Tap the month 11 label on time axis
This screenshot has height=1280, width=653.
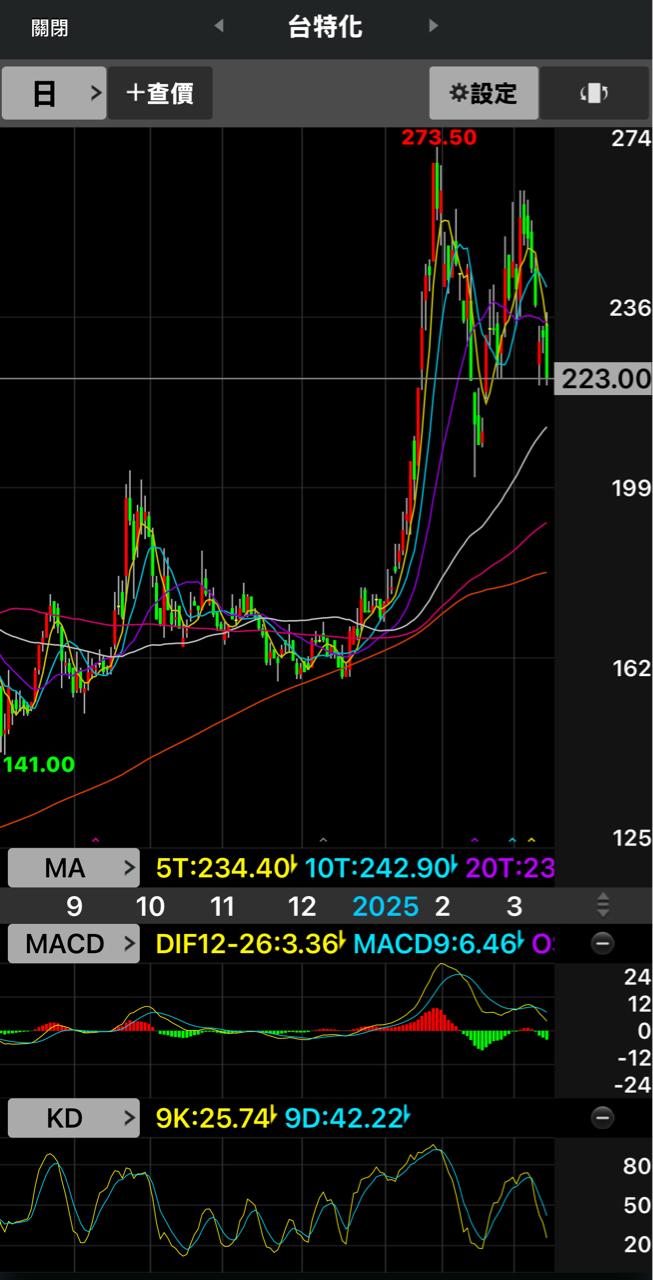(223, 907)
